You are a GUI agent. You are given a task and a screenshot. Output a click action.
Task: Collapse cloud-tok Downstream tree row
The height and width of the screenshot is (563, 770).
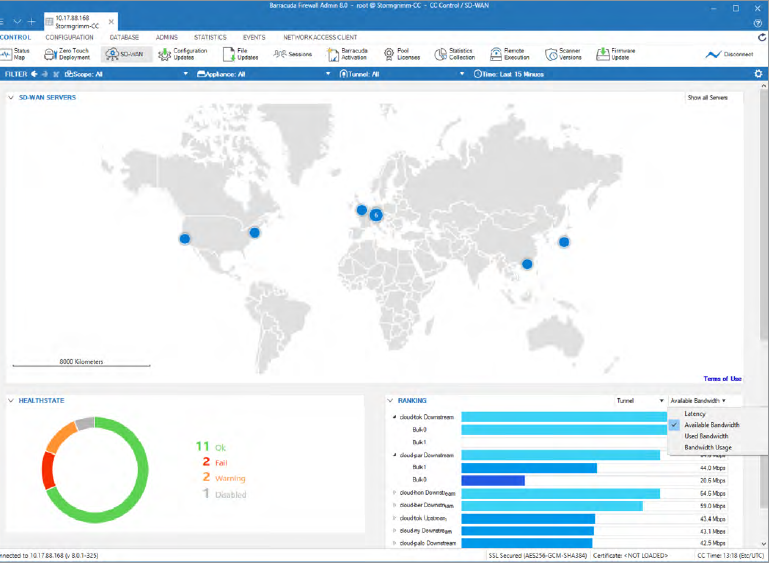(x=394, y=417)
